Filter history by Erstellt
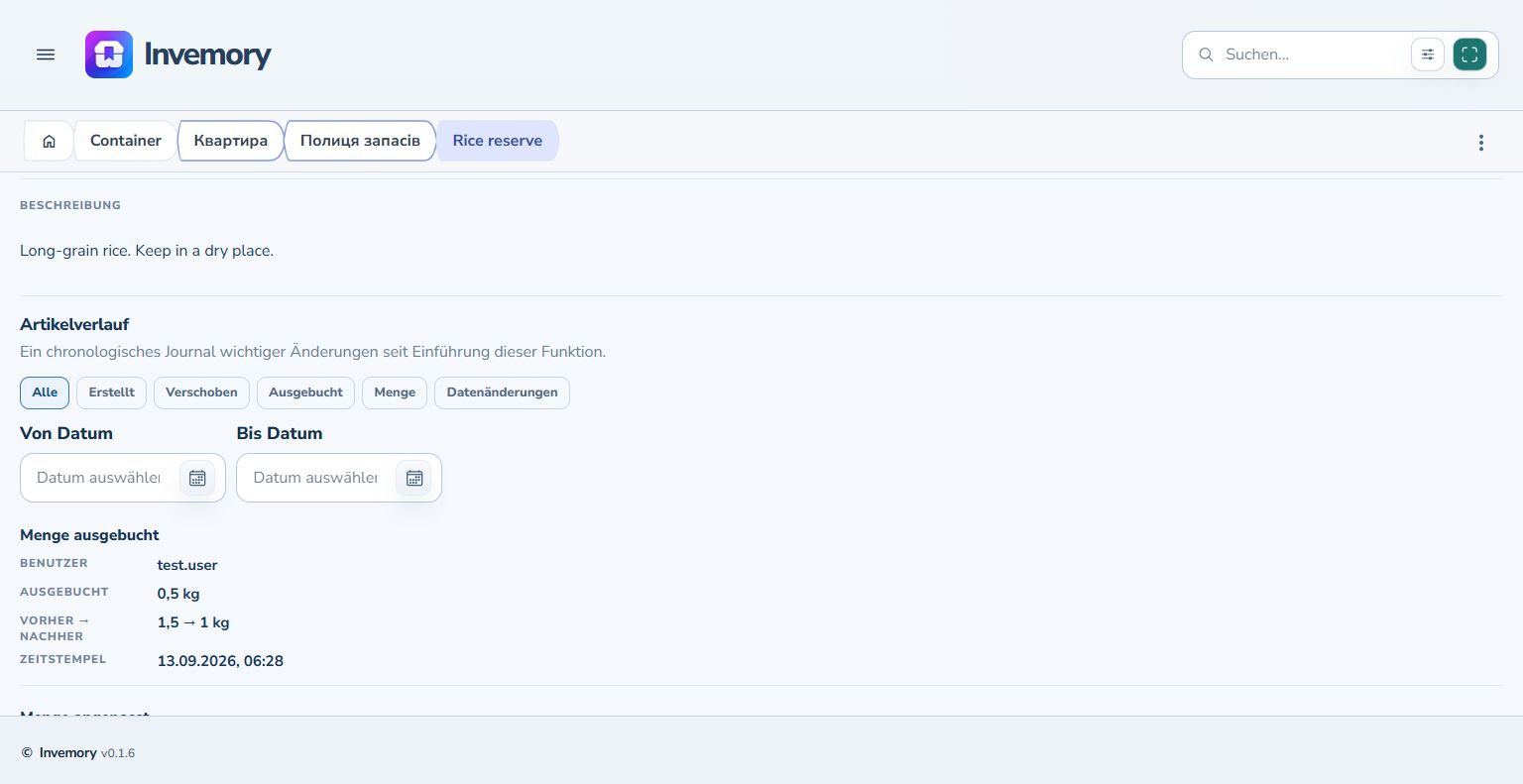 pos(112,392)
